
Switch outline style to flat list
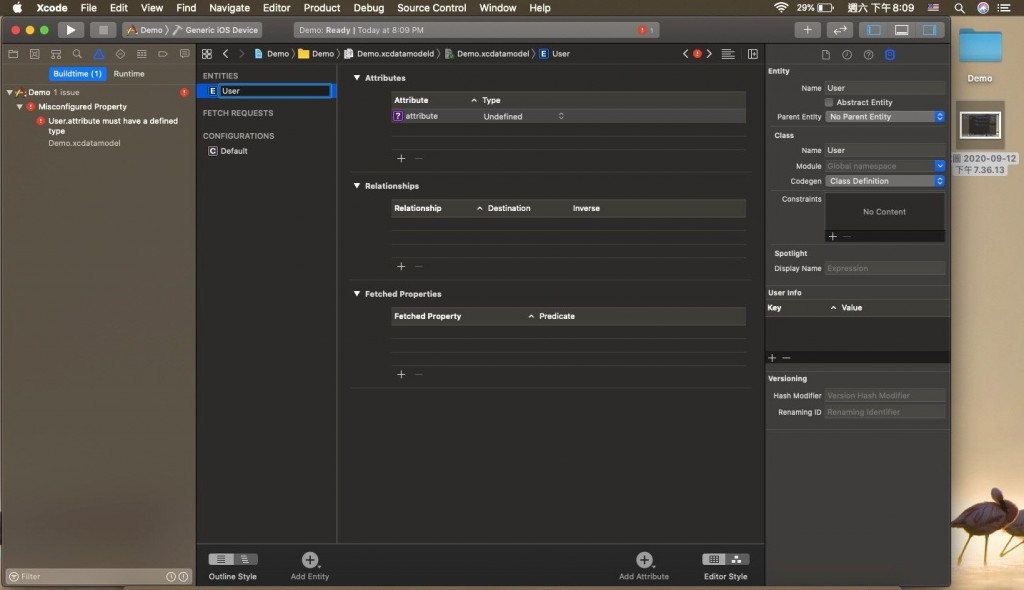click(221, 559)
